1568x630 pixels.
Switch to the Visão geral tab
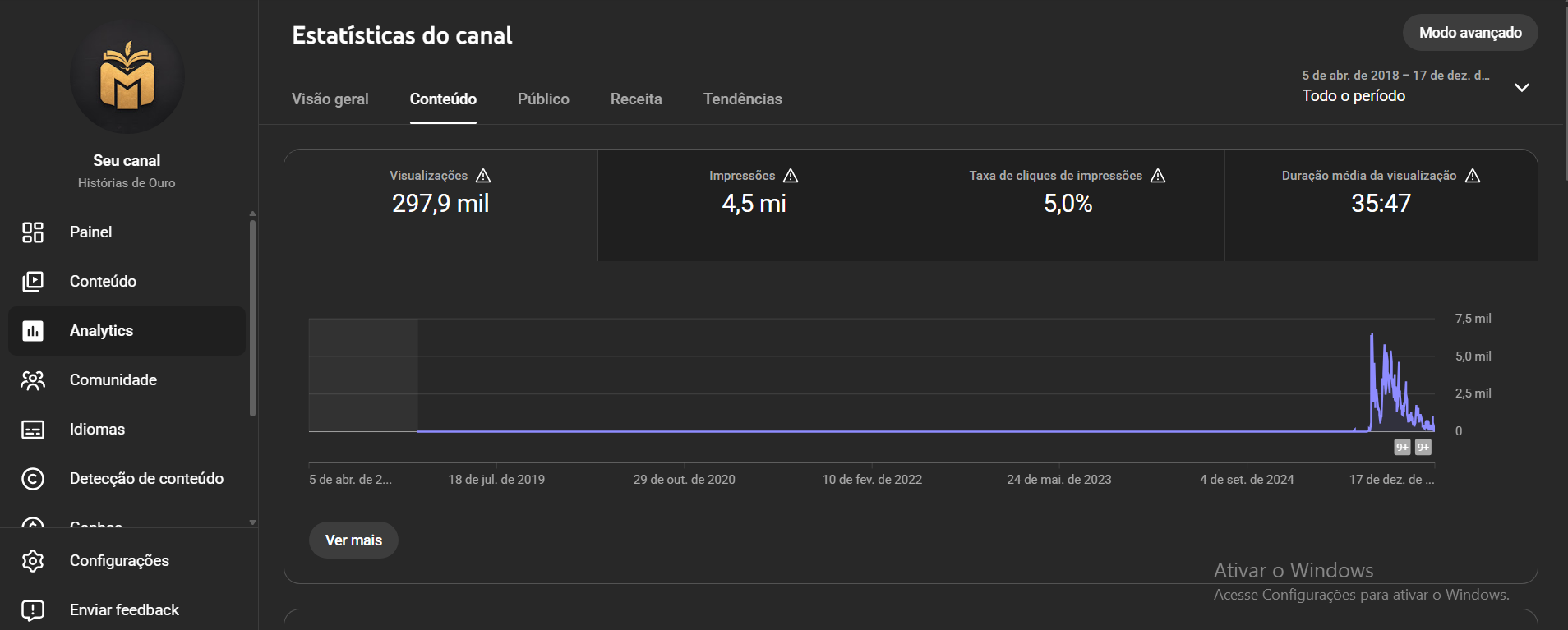pyautogui.click(x=330, y=99)
